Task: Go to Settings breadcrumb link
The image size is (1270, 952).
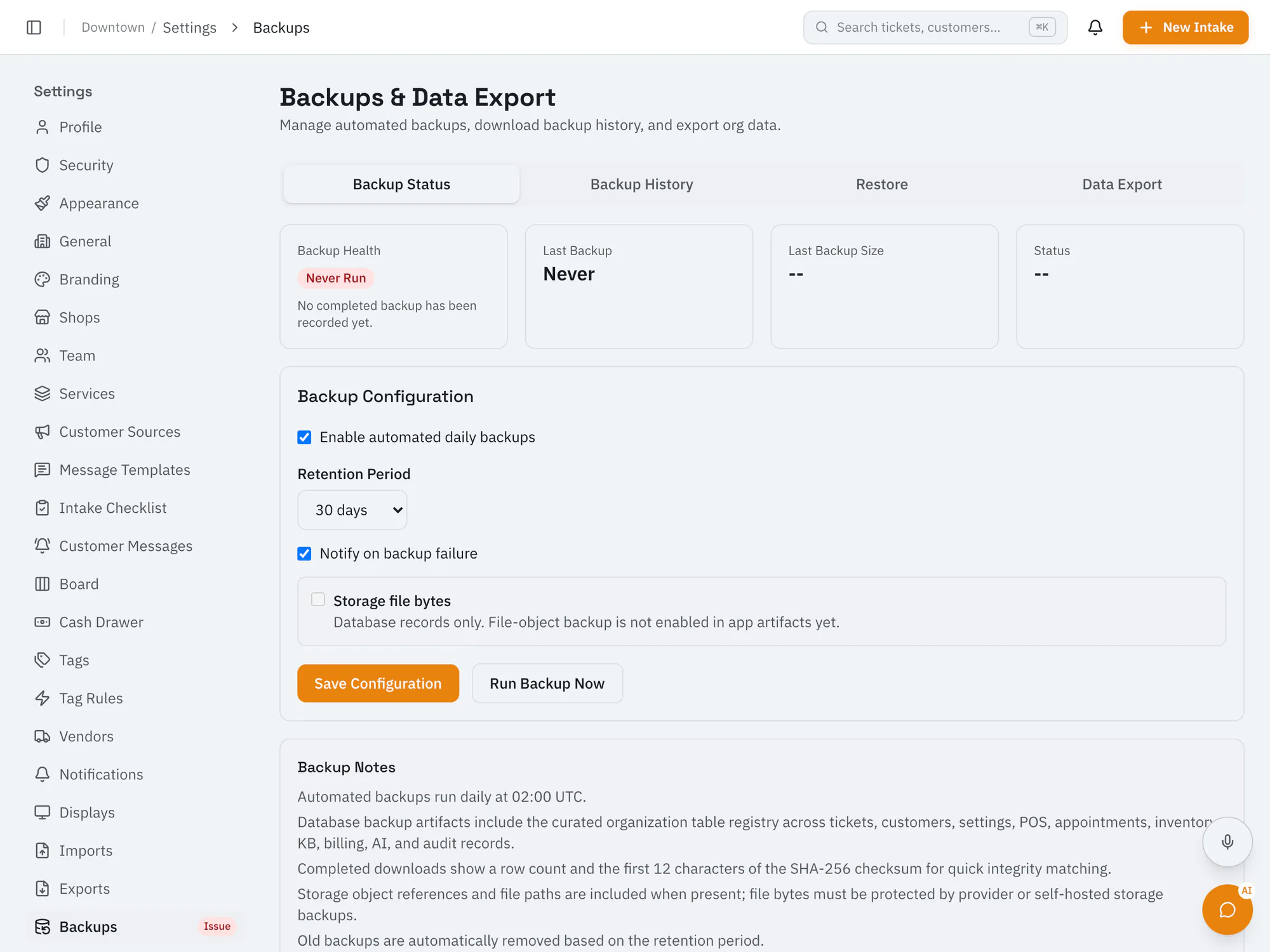Action: (189, 27)
